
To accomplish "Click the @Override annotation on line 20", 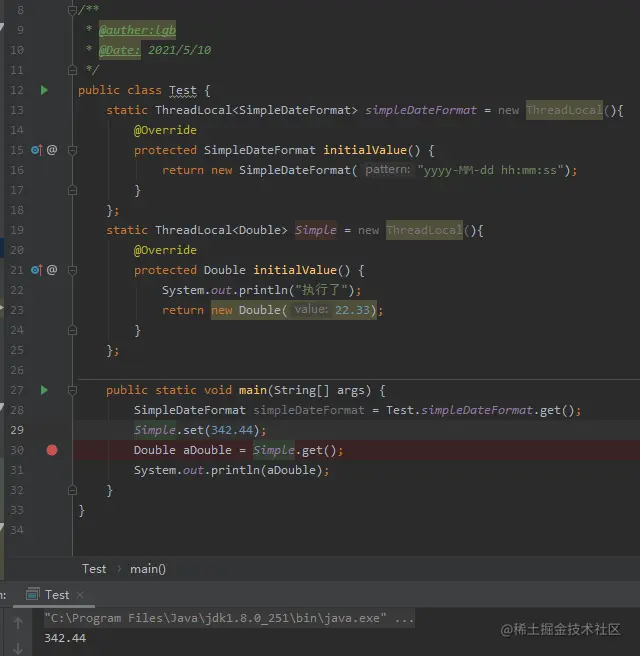I will (165, 250).
